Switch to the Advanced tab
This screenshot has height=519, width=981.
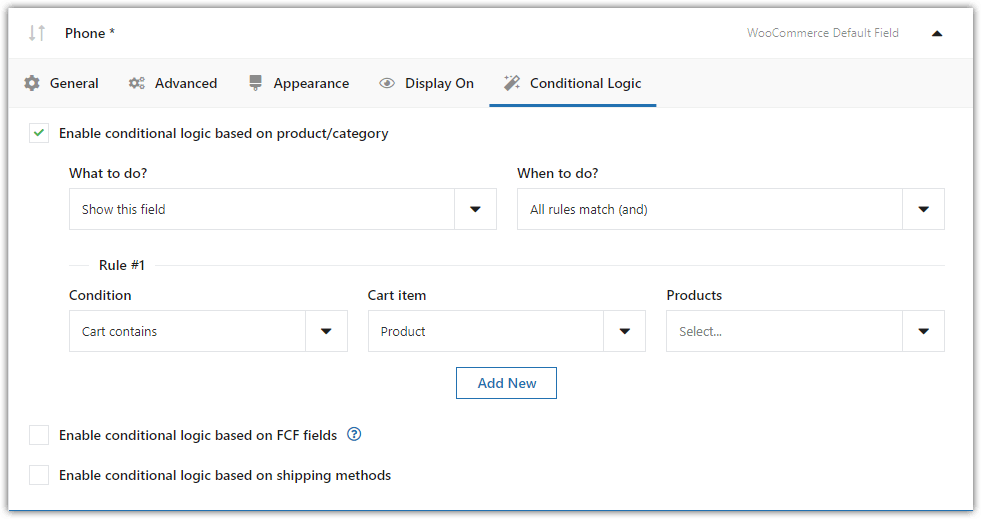173,83
